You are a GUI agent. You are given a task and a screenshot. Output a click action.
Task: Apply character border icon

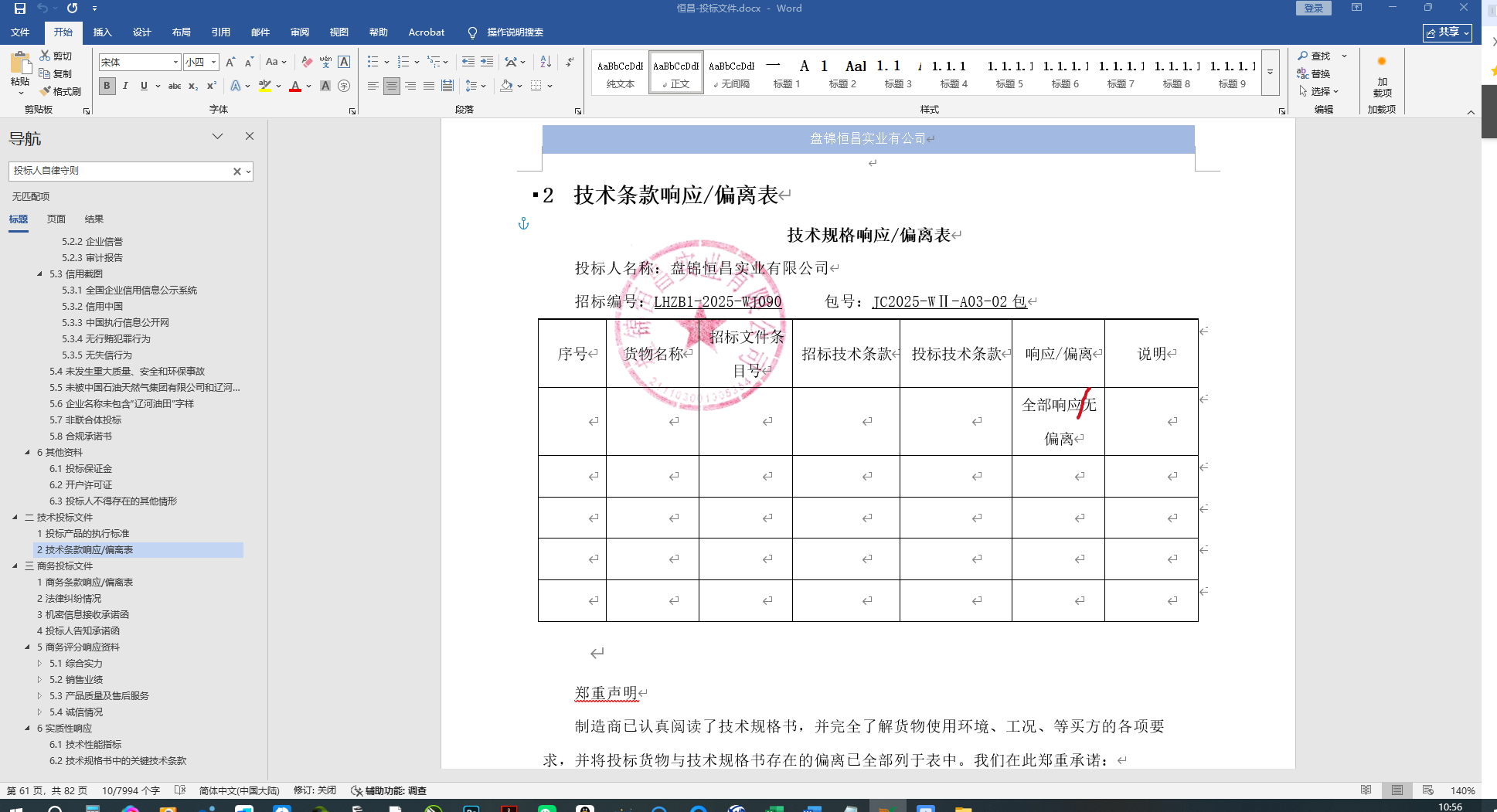click(345, 62)
